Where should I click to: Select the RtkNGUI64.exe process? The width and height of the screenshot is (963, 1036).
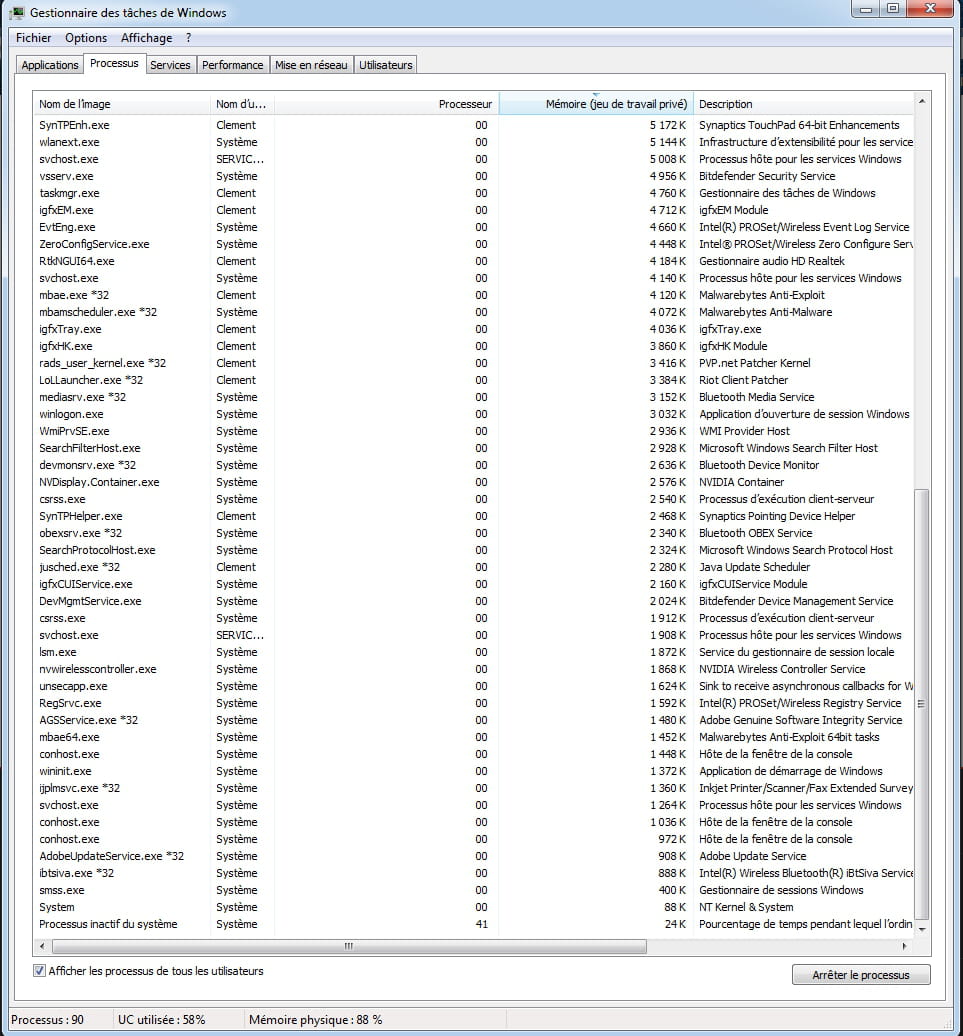473,261
